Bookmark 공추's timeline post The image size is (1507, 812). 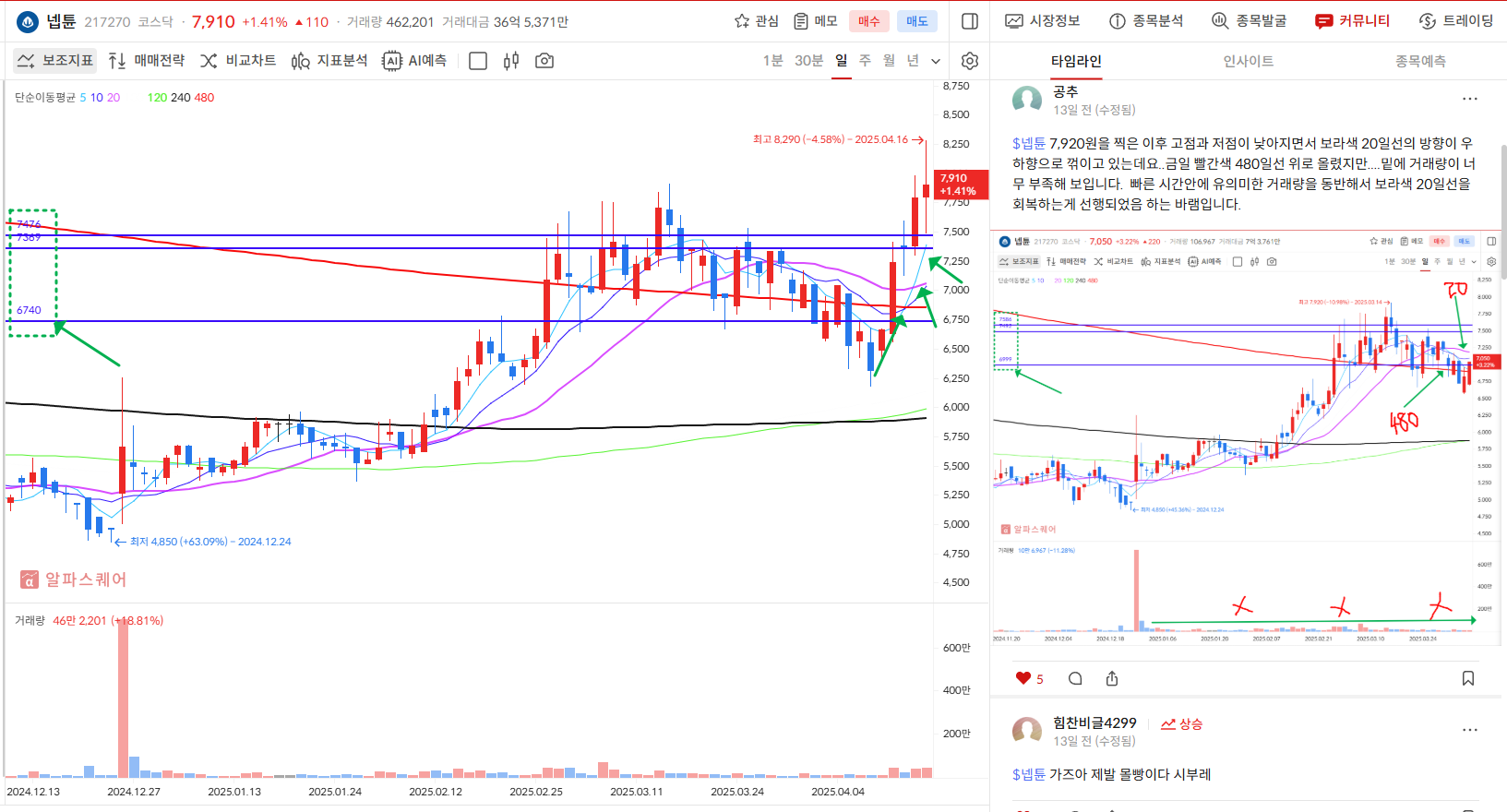(x=1467, y=679)
